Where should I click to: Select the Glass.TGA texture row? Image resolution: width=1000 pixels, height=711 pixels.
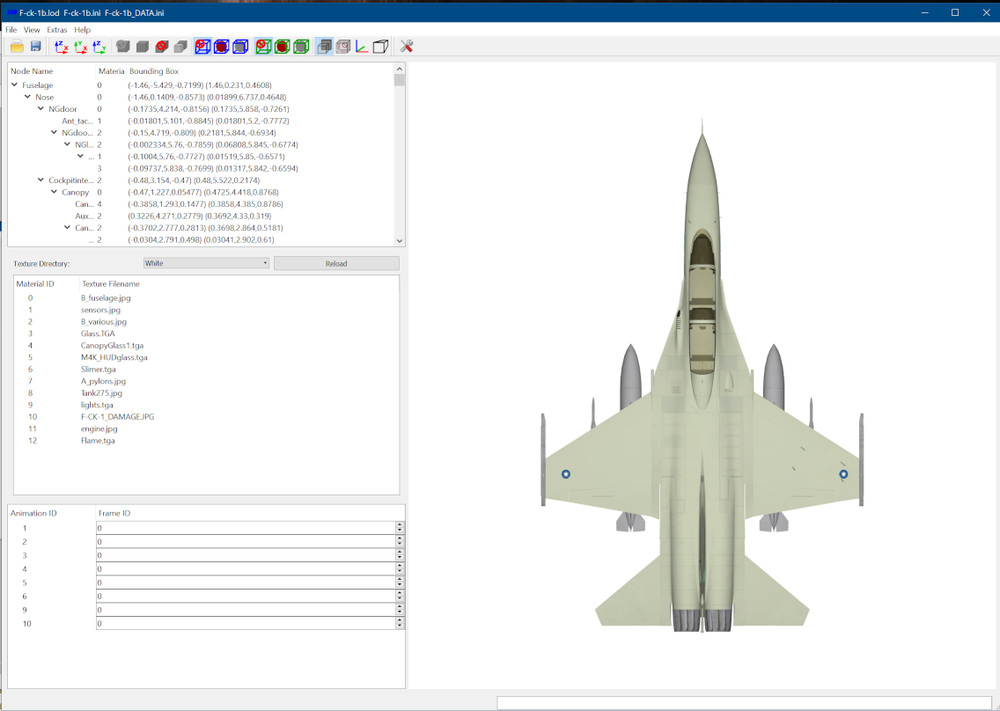click(207, 334)
